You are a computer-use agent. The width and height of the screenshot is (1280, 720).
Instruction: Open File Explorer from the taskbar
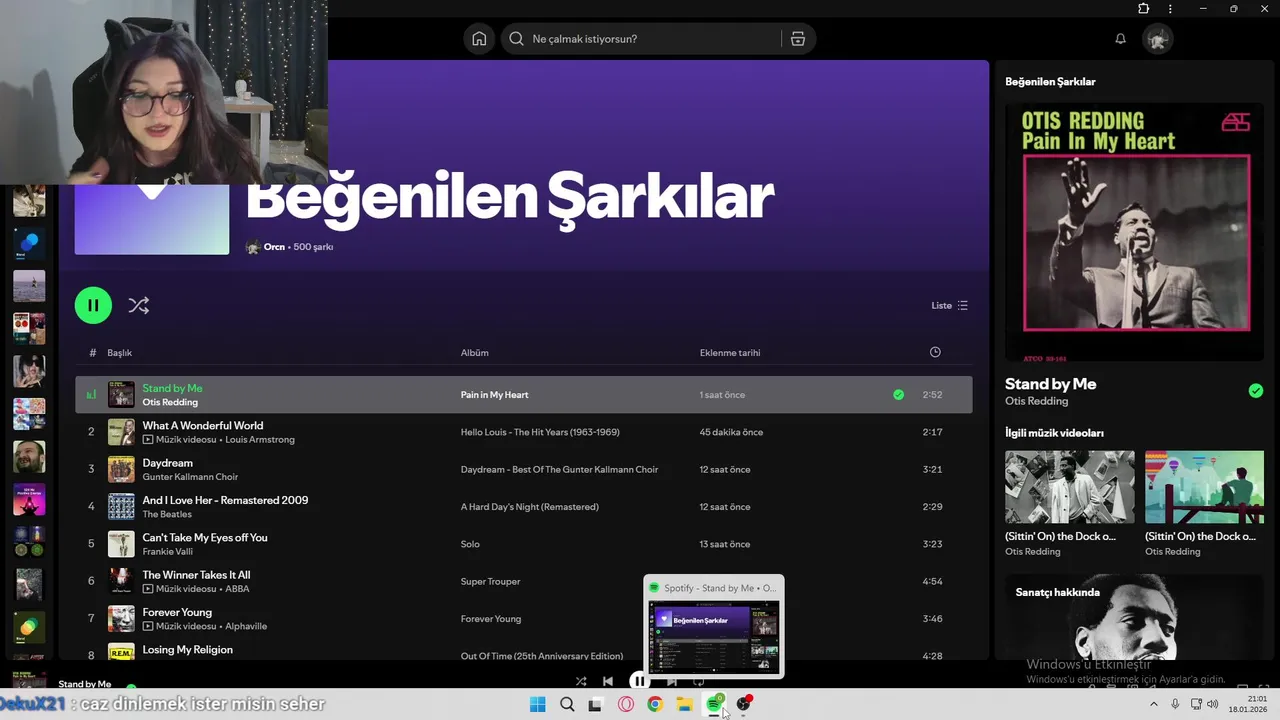[684, 704]
